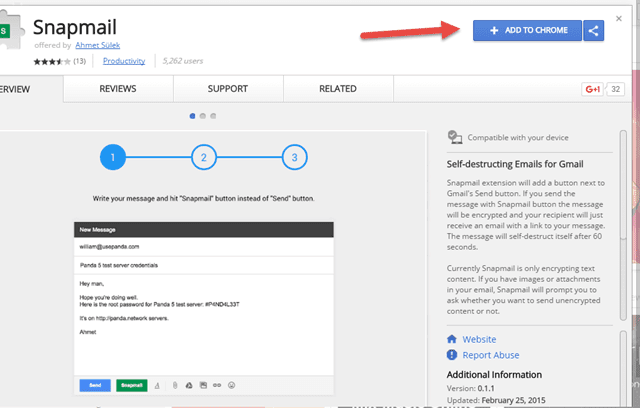
Task: Click 'Version: 0.1.1' text
Action: [x=470, y=388]
